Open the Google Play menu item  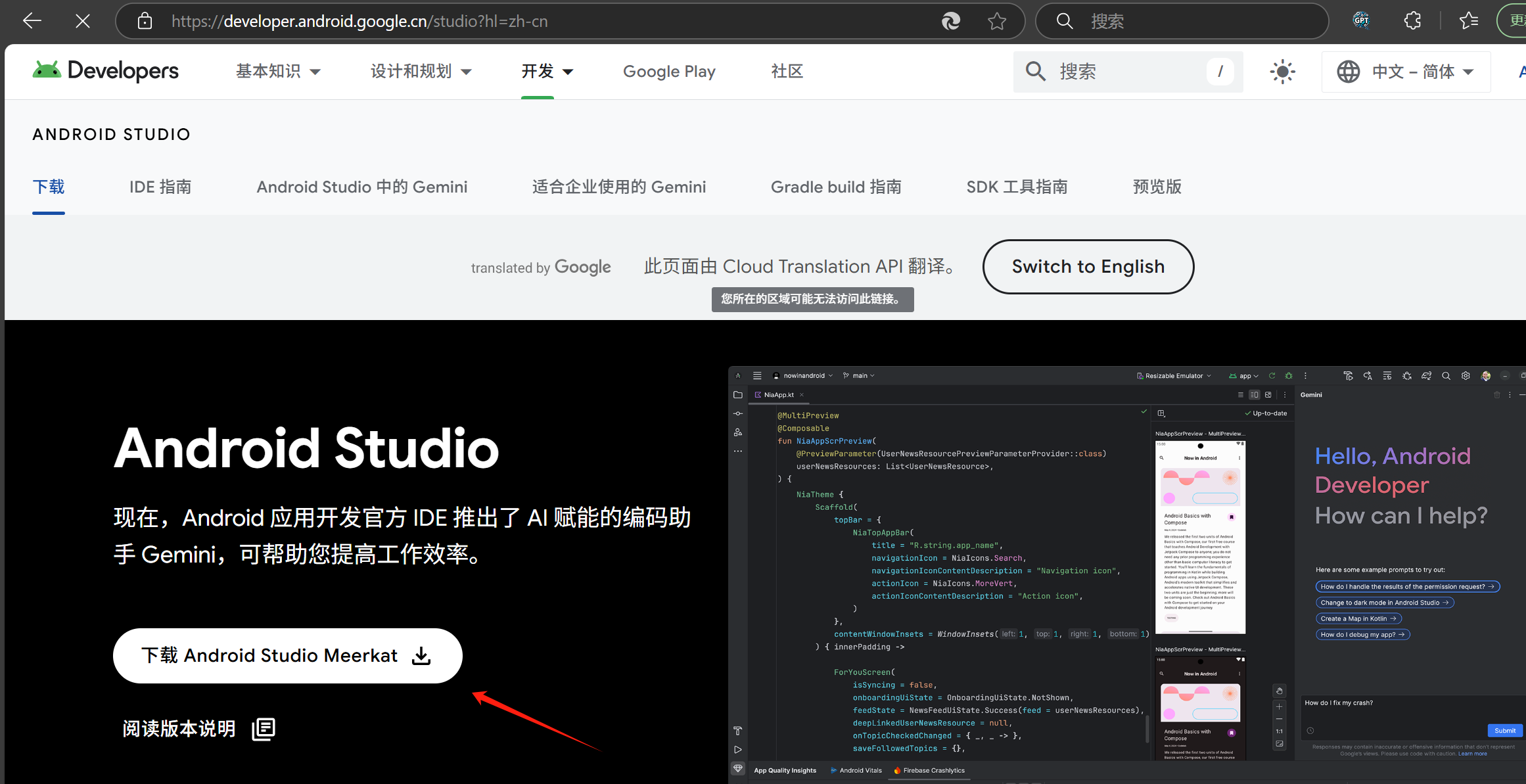click(x=669, y=71)
